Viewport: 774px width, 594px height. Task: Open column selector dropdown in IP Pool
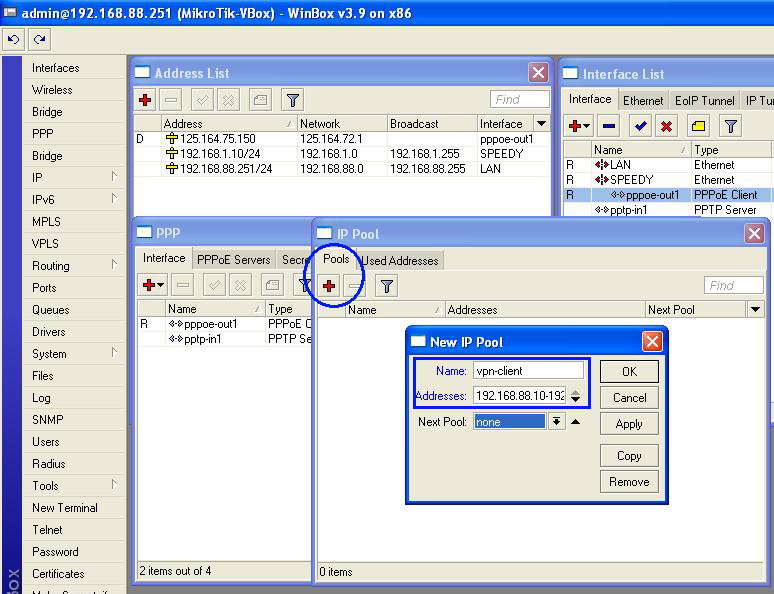[x=755, y=310]
